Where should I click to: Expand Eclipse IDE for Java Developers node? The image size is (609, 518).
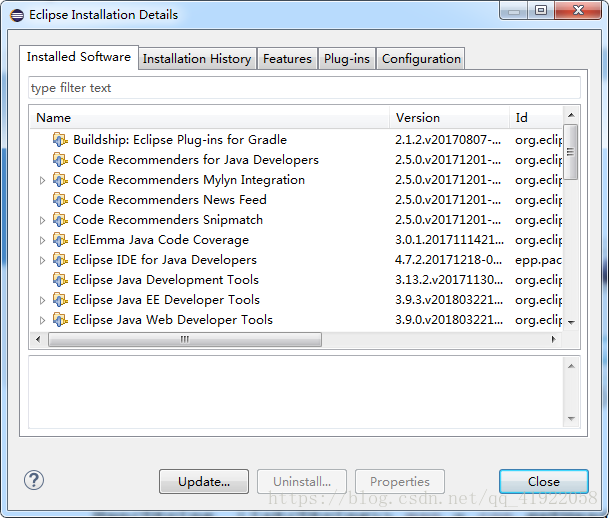pyautogui.click(x=42, y=261)
